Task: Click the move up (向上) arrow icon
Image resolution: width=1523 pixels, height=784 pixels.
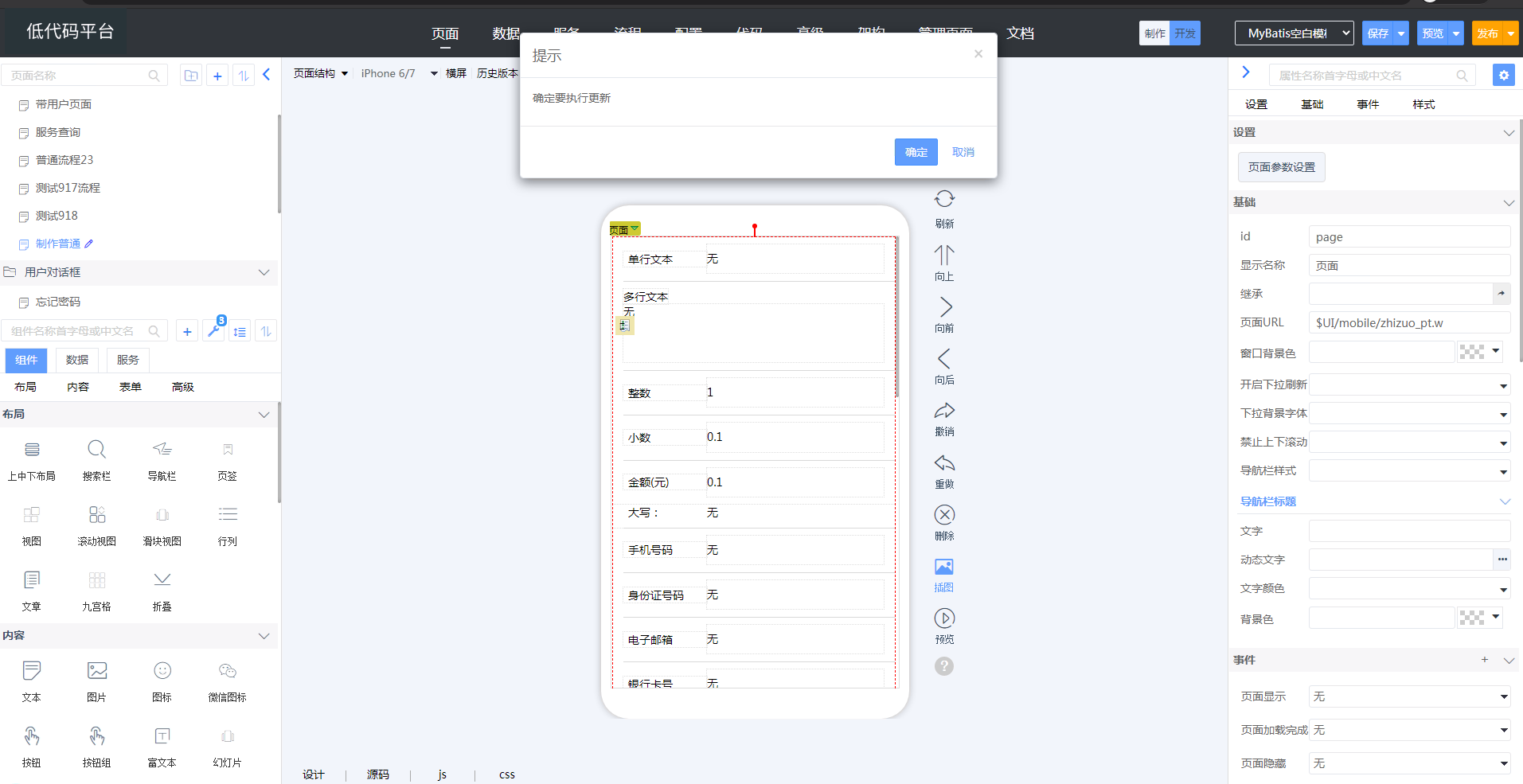Action: point(944,255)
